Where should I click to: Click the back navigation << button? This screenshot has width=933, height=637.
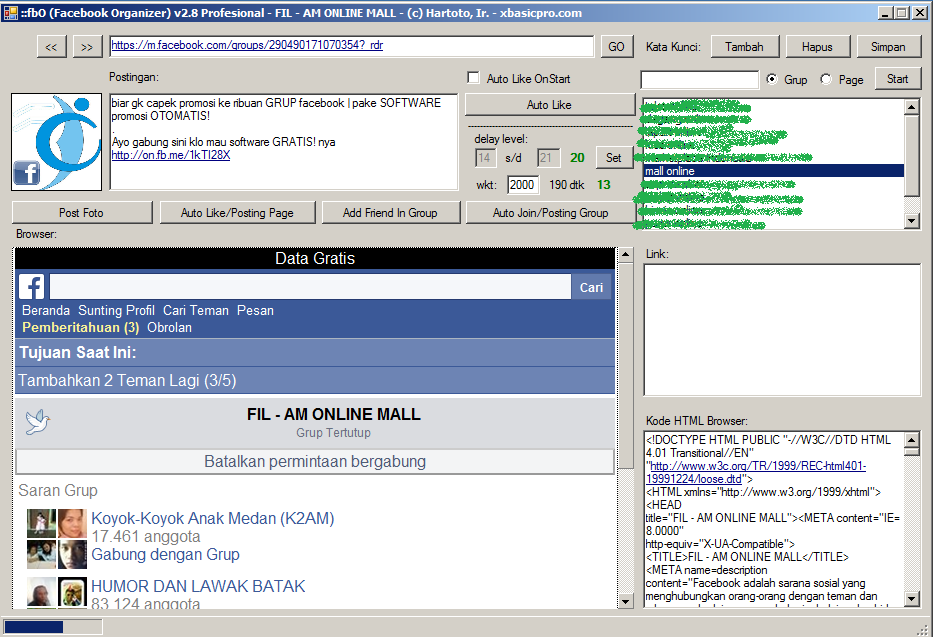point(51,47)
